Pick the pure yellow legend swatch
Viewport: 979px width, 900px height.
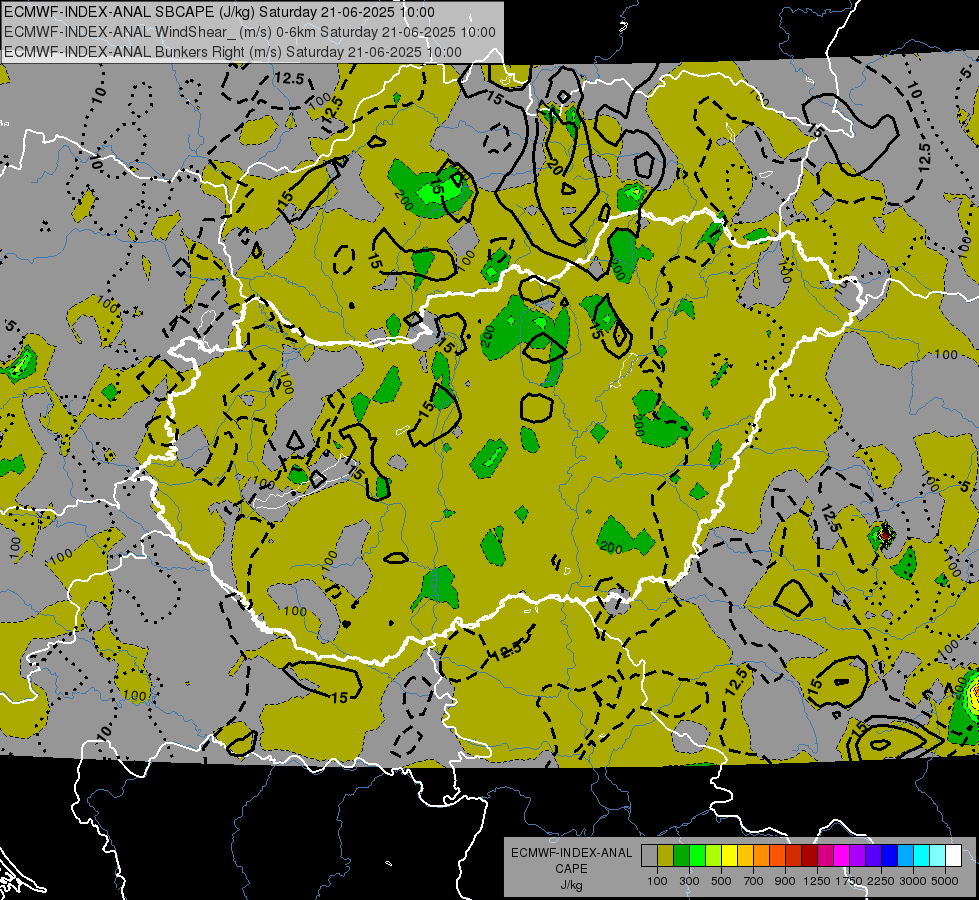tap(730, 856)
